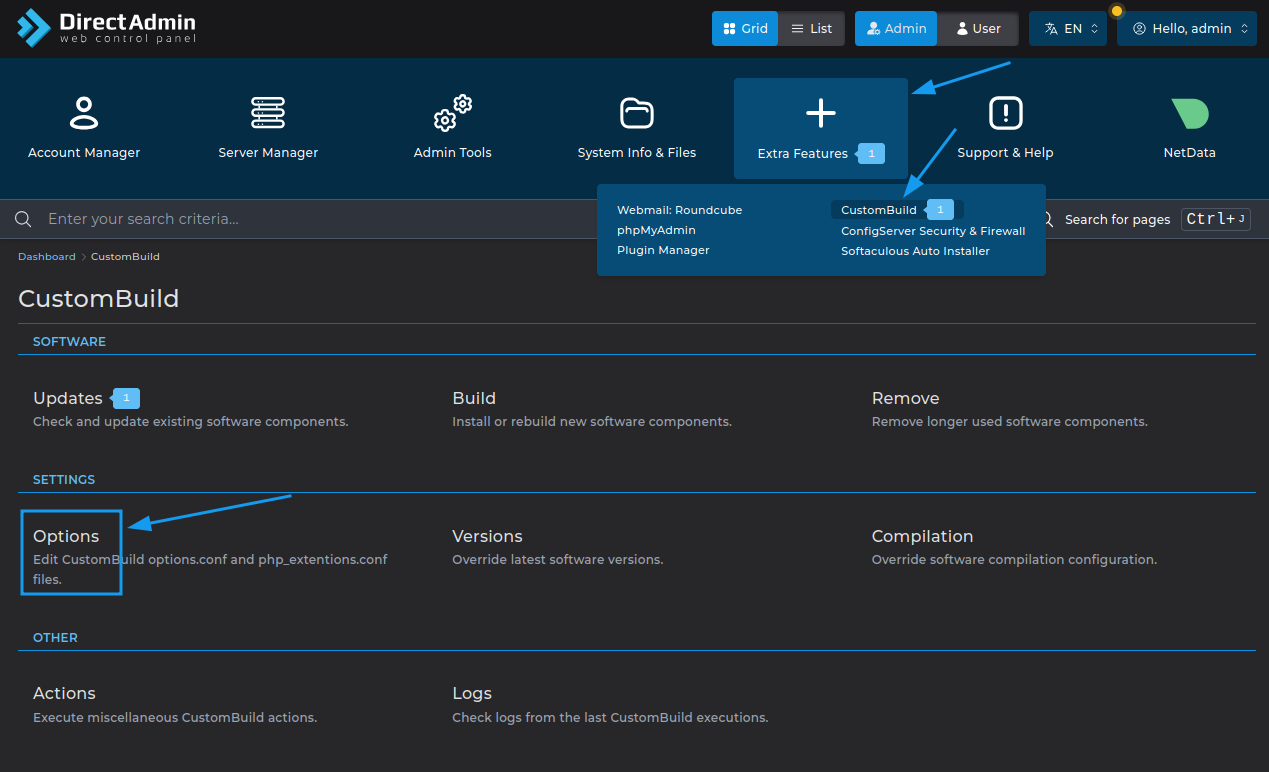Switch to Grid layout view
This screenshot has width=1269, height=772.
pyautogui.click(x=745, y=29)
